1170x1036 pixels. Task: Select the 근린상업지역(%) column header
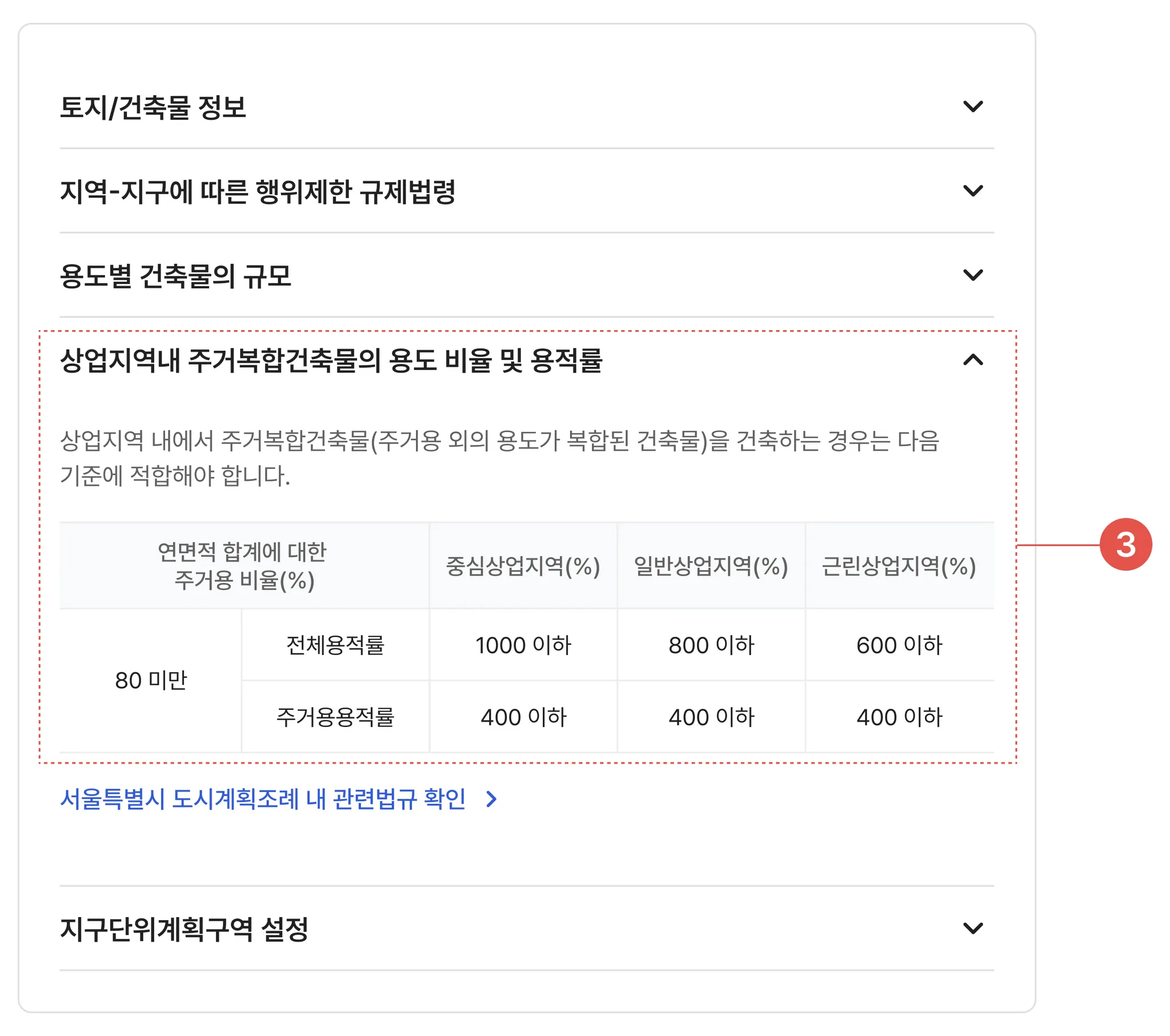point(899,566)
